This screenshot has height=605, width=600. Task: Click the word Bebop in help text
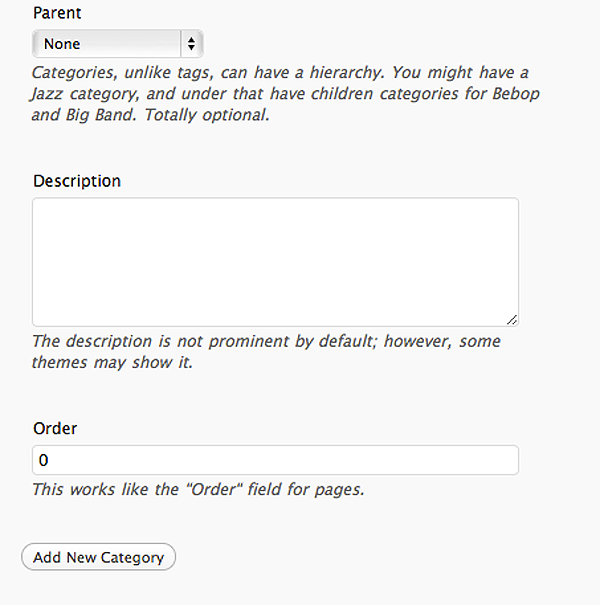(516, 94)
